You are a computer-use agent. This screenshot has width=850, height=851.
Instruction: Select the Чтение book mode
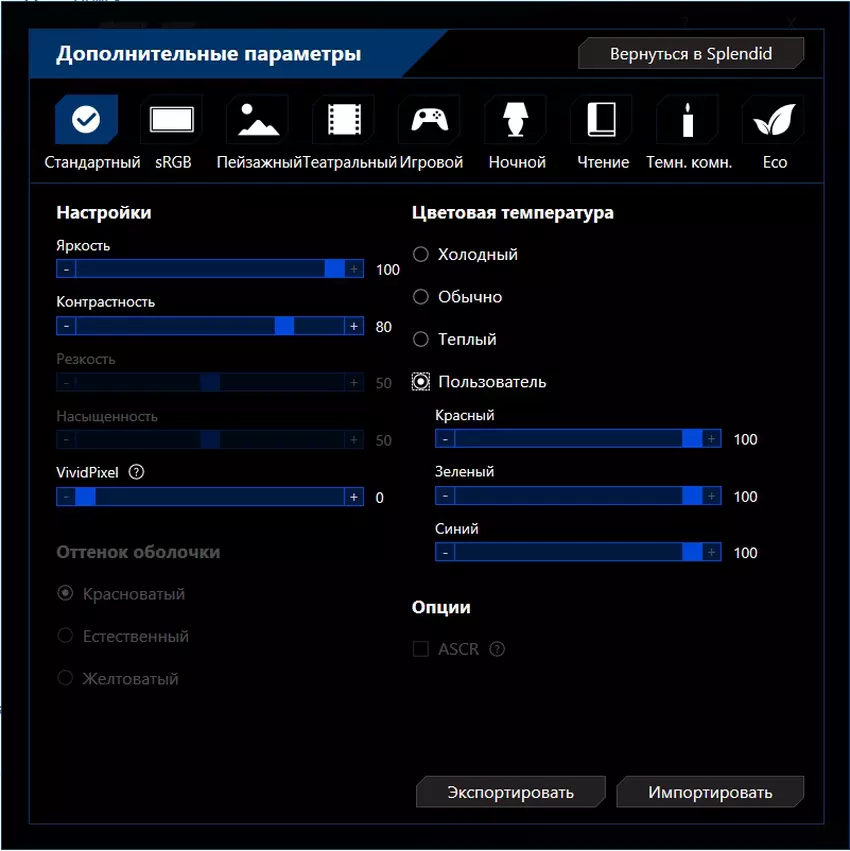[601, 121]
